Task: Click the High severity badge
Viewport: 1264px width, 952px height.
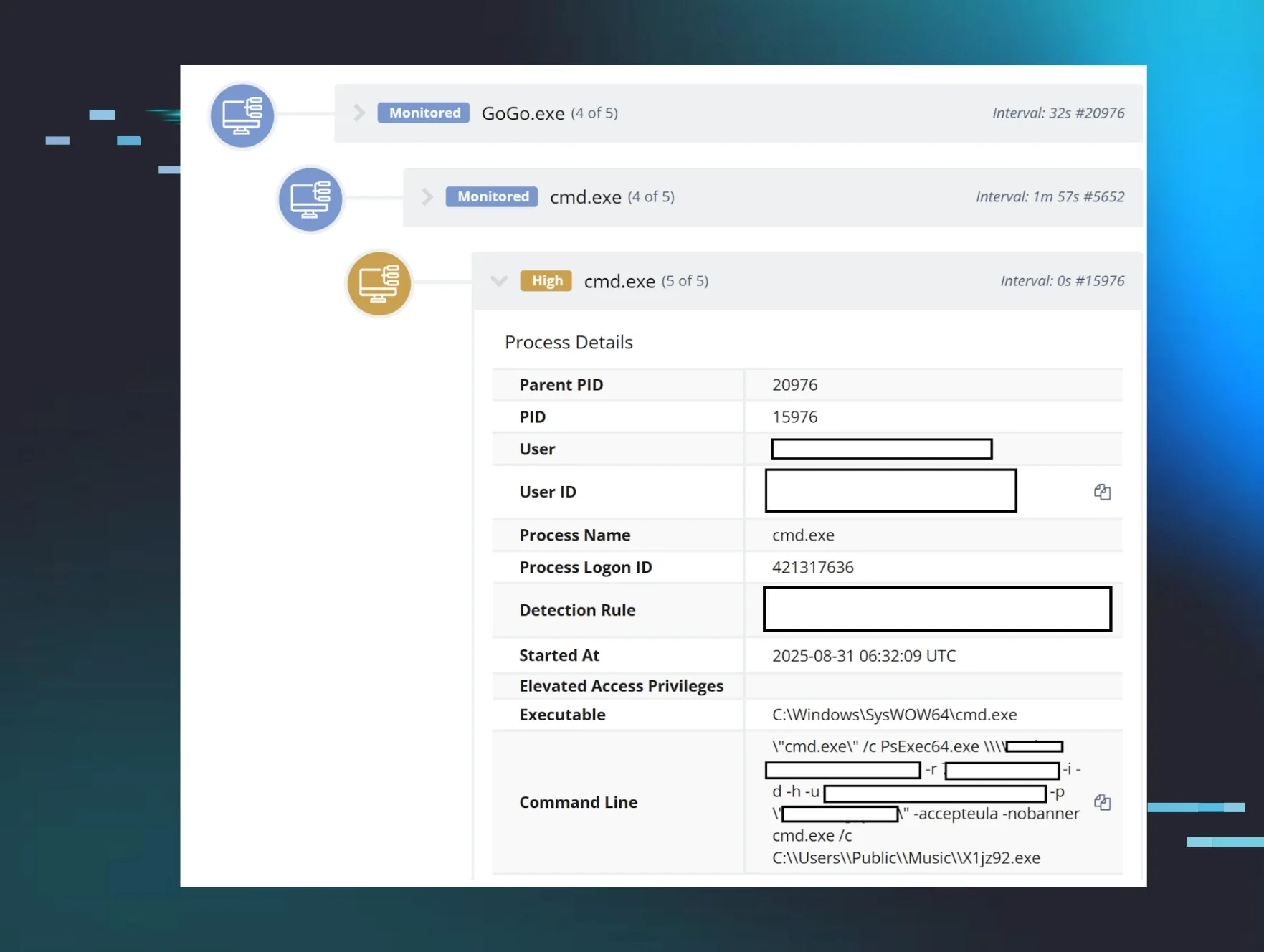Action: [x=546, y=281]
